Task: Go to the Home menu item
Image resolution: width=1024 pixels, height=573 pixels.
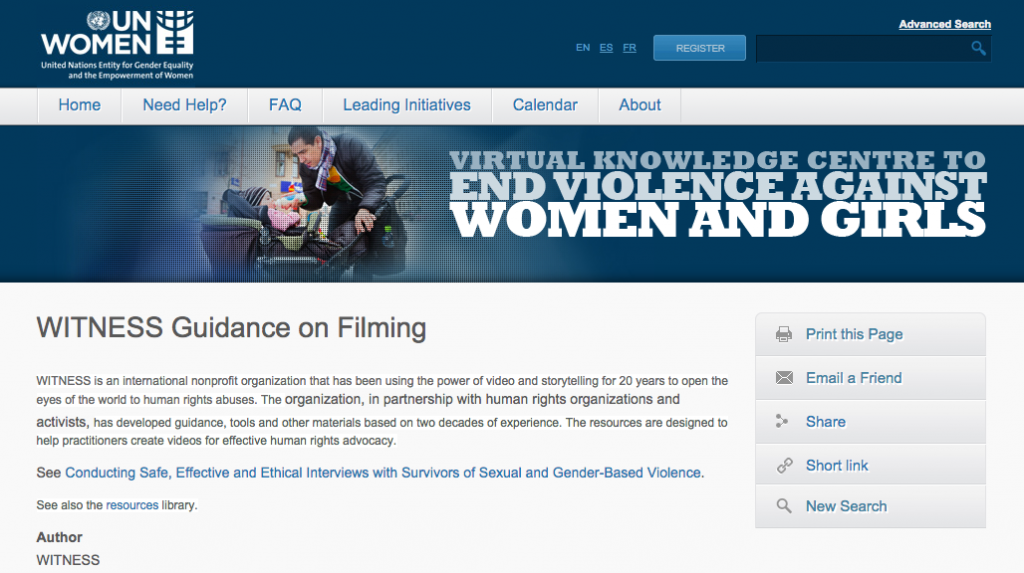Action: (79, 105)
